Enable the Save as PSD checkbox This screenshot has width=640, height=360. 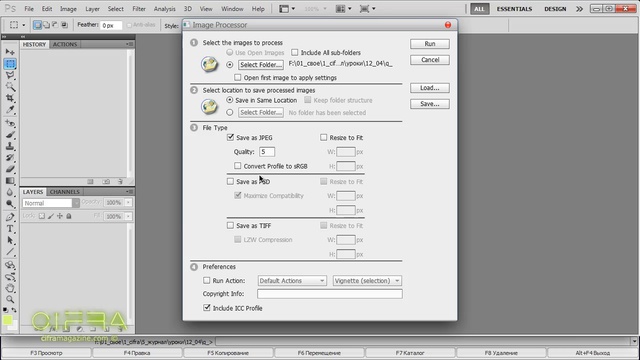click(230, 181)
